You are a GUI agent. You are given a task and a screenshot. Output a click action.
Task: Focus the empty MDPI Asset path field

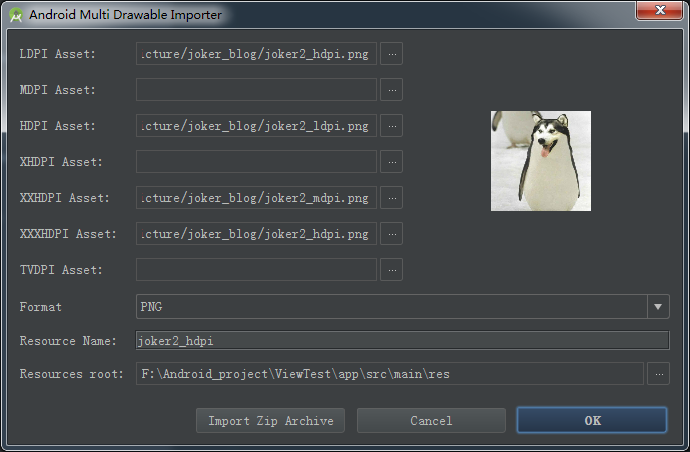(x=257, y=90)
